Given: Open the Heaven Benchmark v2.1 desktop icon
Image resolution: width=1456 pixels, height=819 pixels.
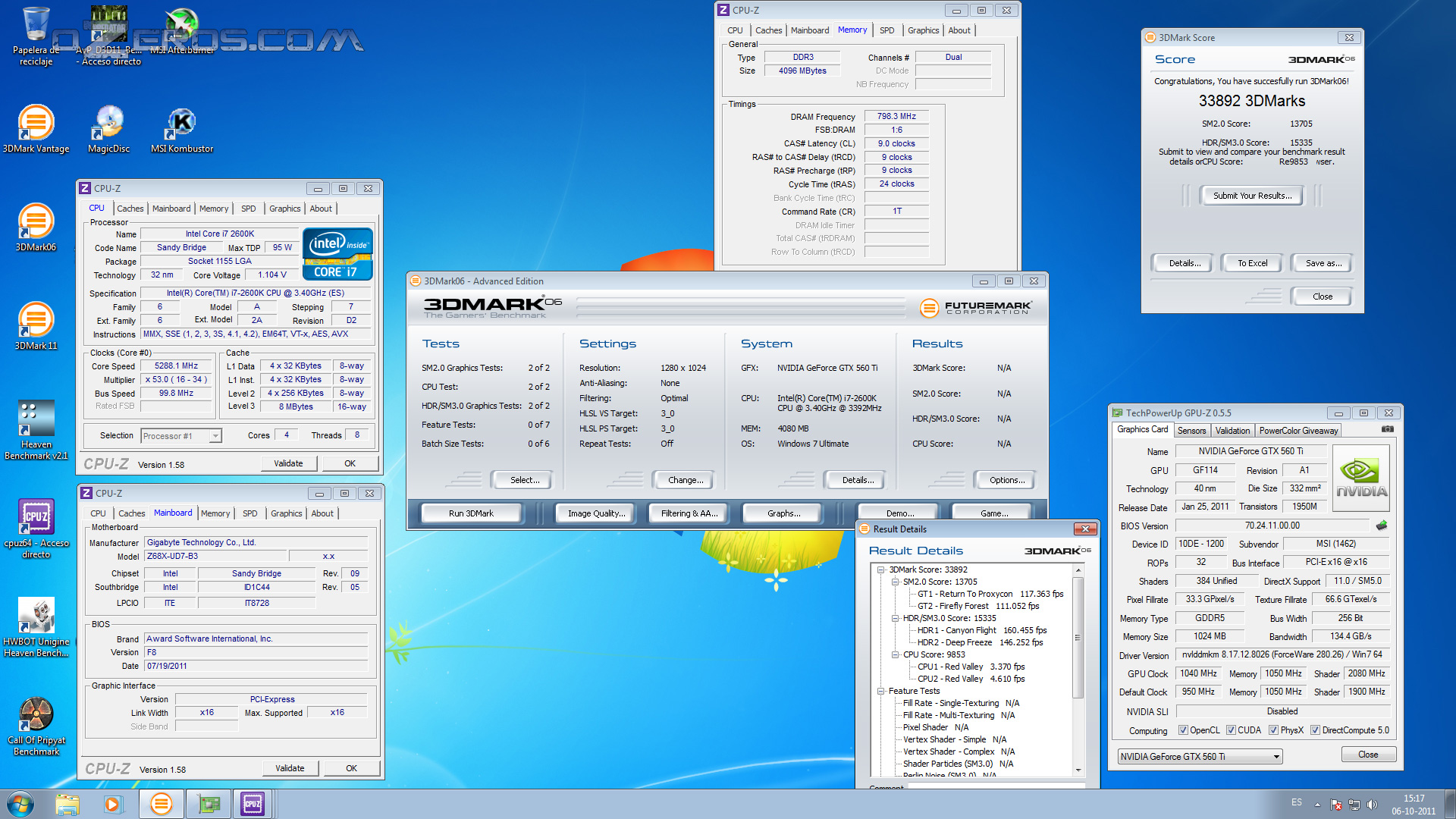Looking at the screenshot, I should [36, 430].
